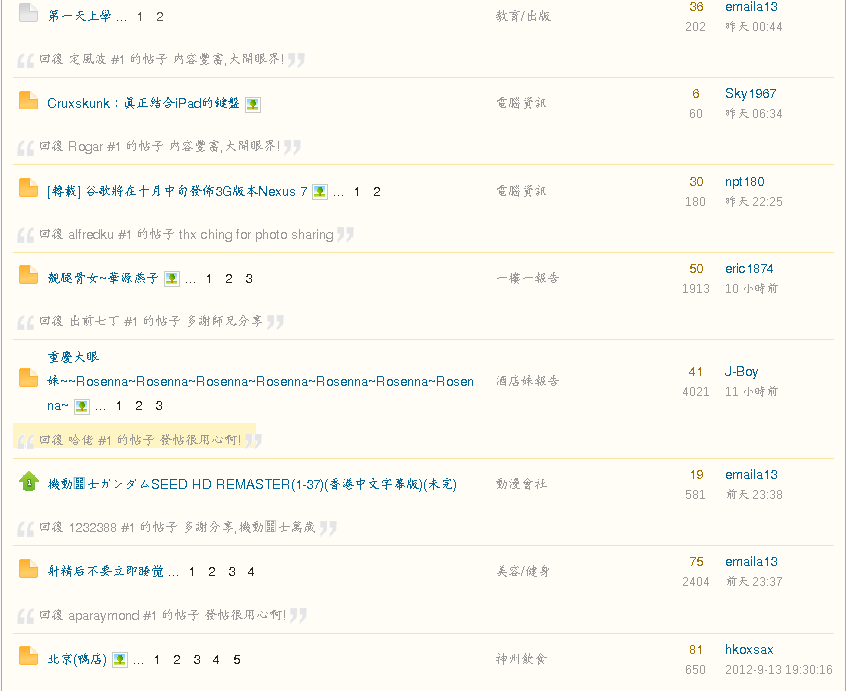Click the attachment icon on the Rosenna thread
846x691 pixels.
82,406
